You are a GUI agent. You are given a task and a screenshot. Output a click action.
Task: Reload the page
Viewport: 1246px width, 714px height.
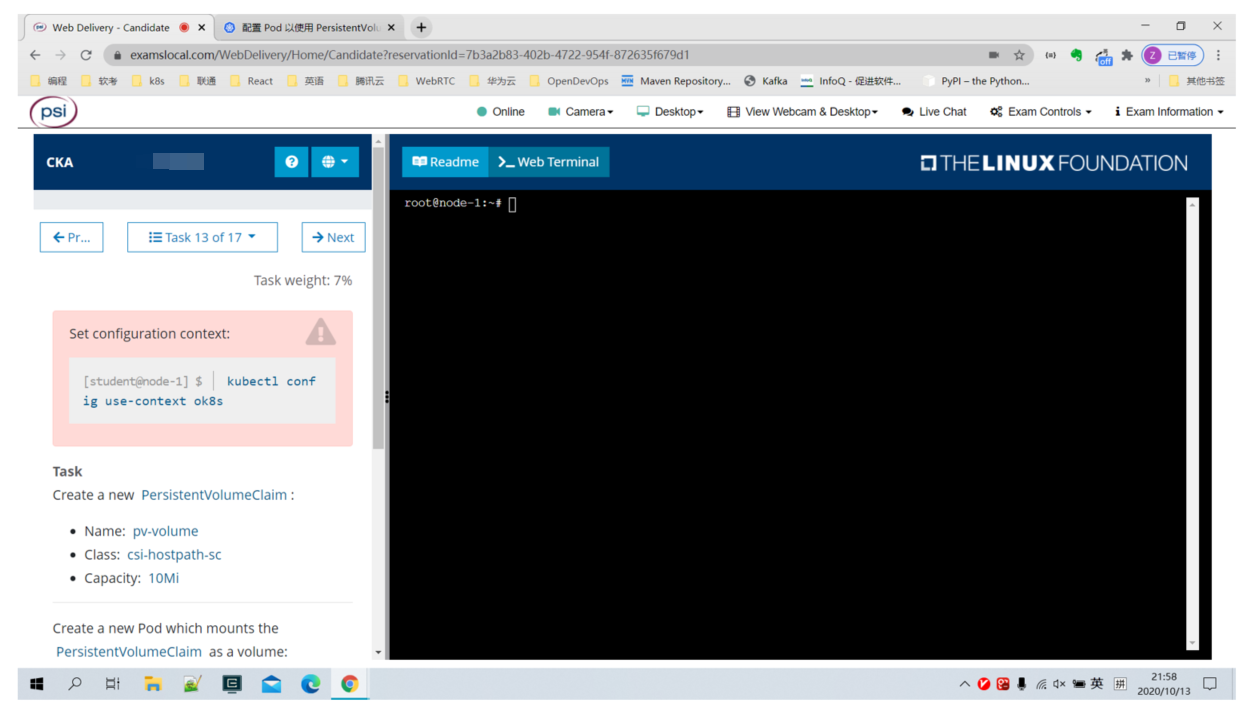coord(86,55)
